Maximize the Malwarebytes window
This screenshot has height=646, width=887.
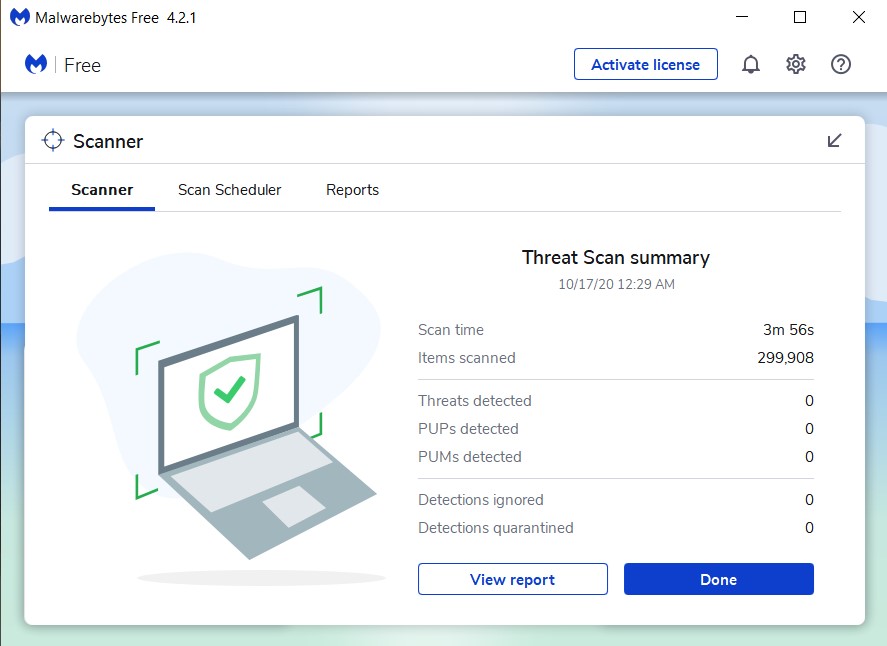click(x=800, y=18)
